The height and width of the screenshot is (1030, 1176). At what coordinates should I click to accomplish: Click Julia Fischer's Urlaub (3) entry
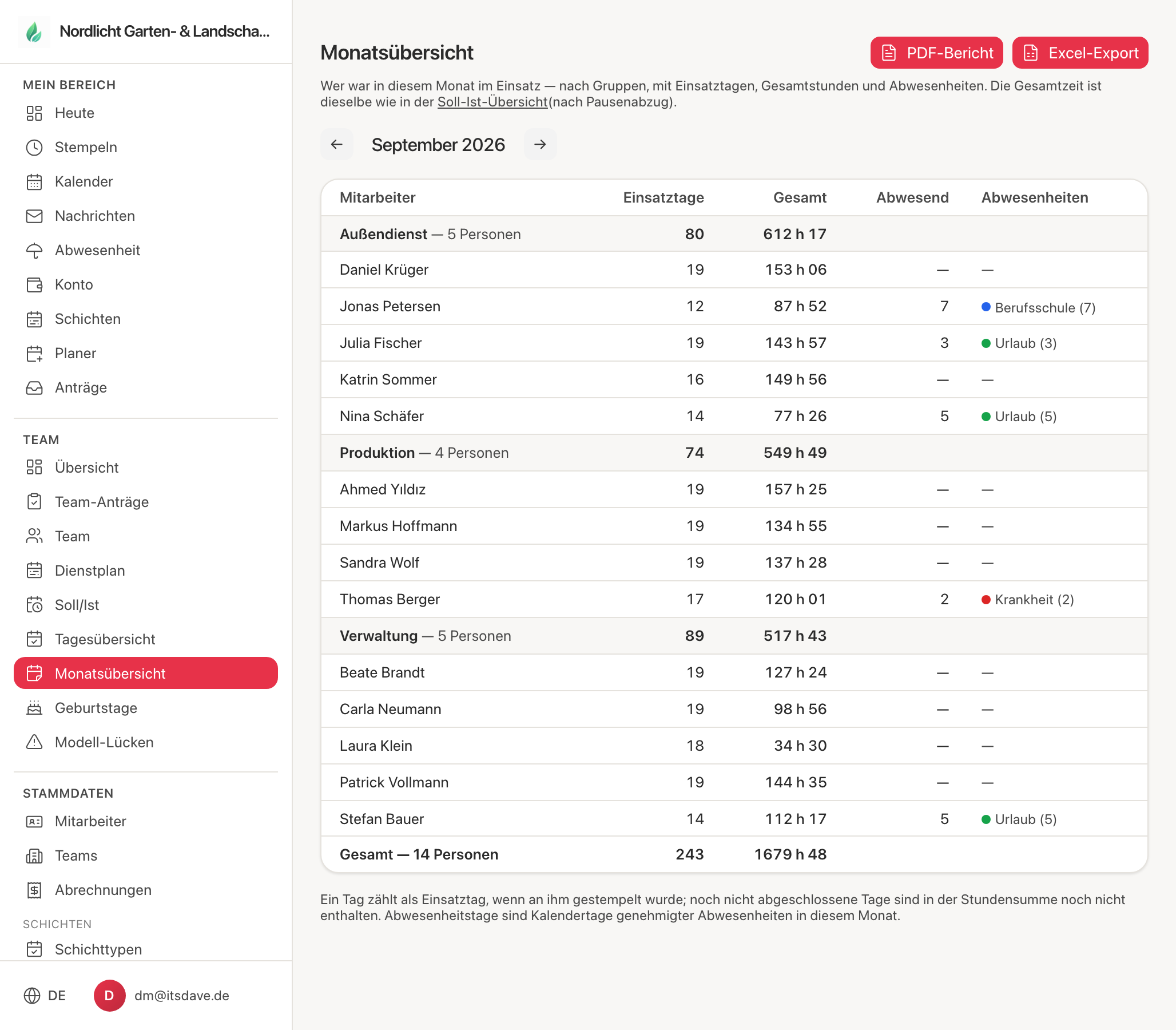point(1019,343)
